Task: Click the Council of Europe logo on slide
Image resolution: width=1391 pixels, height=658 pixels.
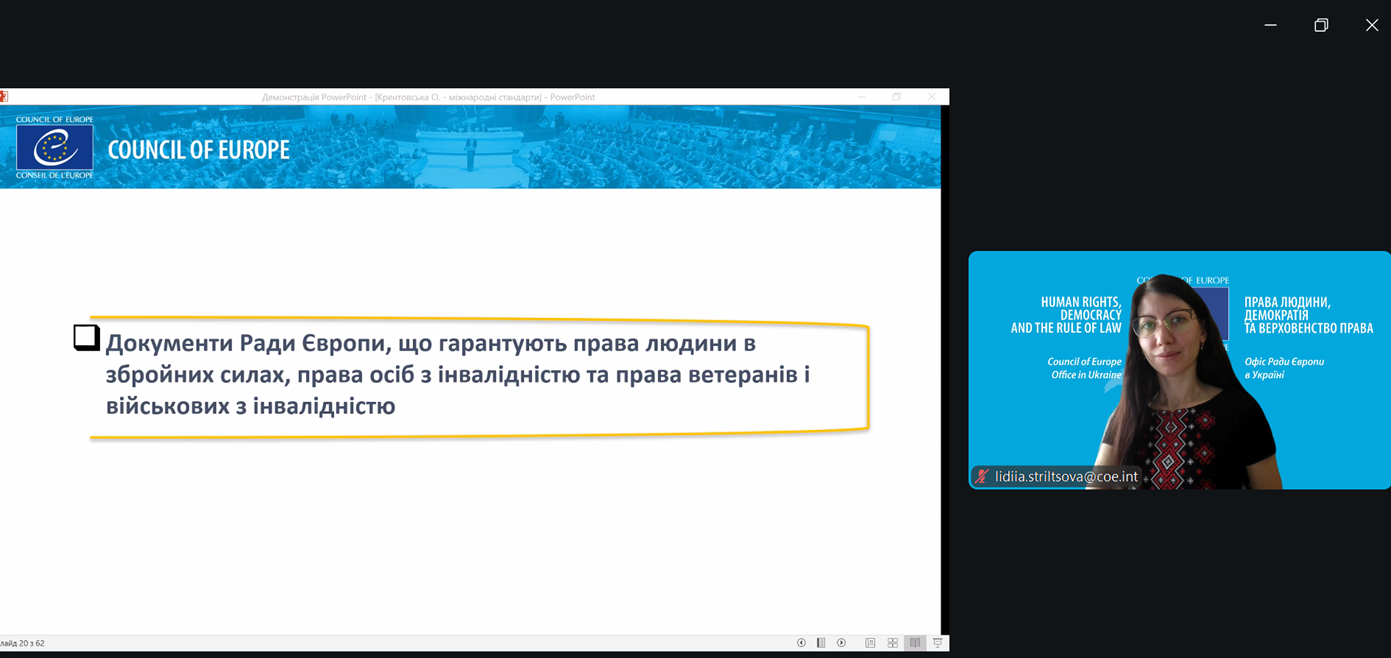Action: tap(55, 148)
